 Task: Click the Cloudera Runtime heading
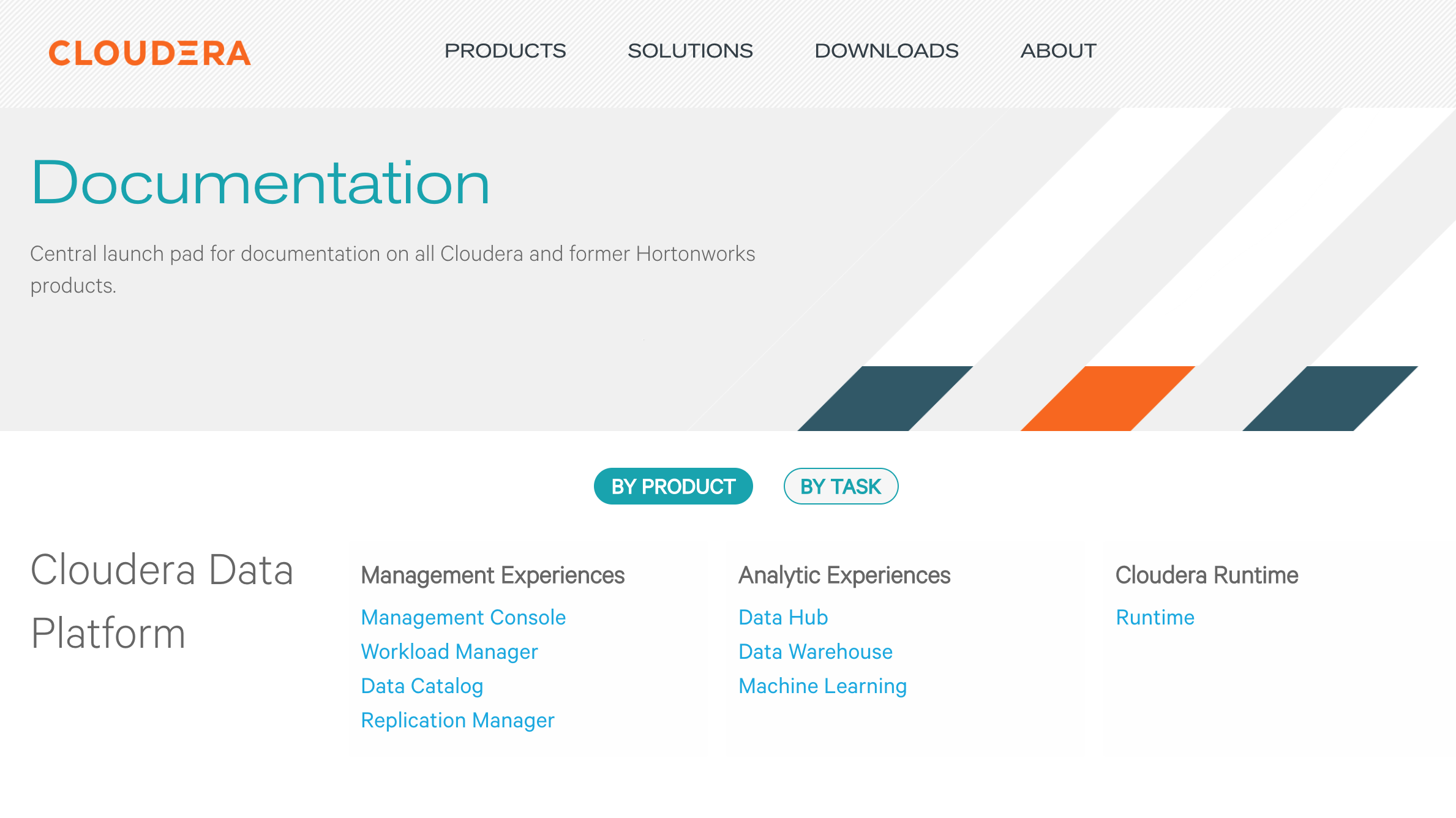(x=1207, y=575)
